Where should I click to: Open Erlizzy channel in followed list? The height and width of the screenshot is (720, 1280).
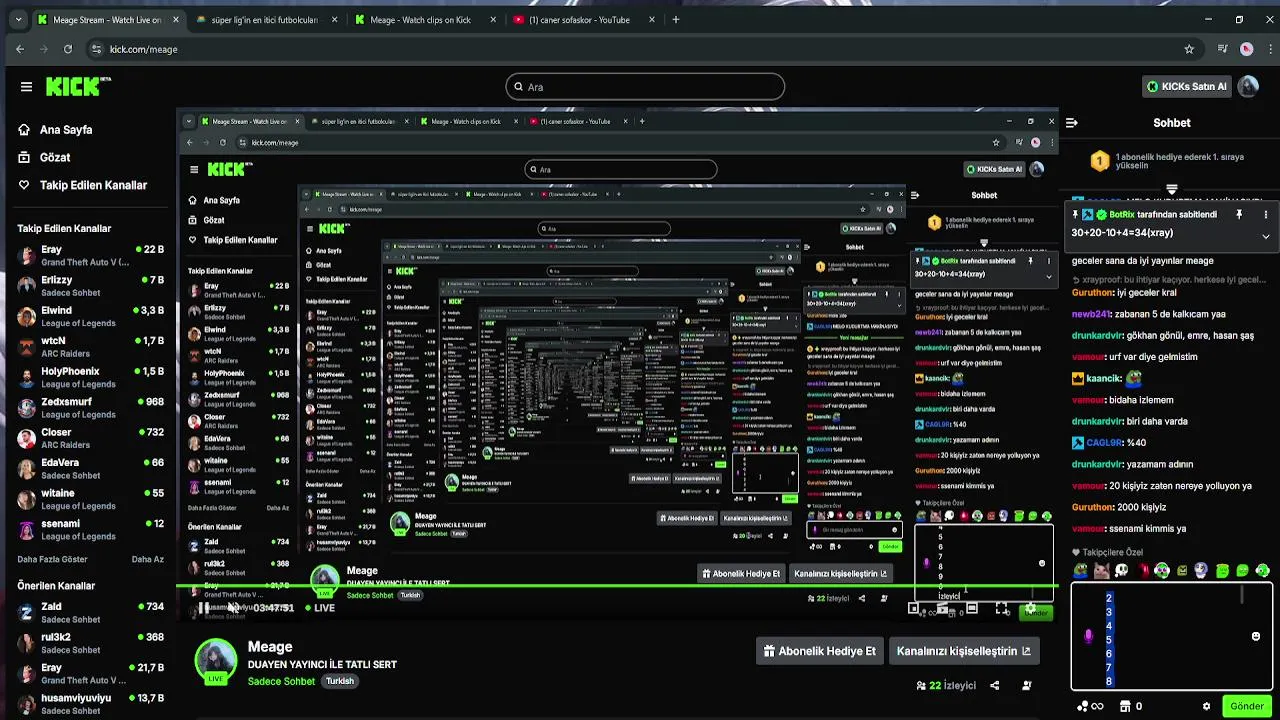[90, 286]
